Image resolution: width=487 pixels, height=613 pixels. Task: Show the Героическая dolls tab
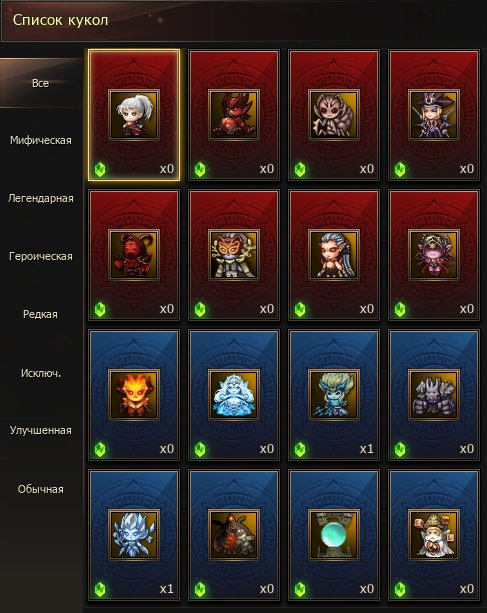click(41, 256)
